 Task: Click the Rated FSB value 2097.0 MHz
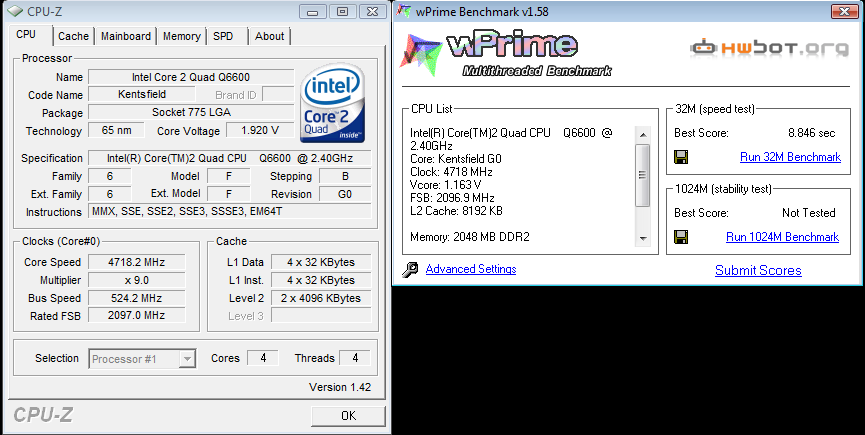[x=136, y=315]
